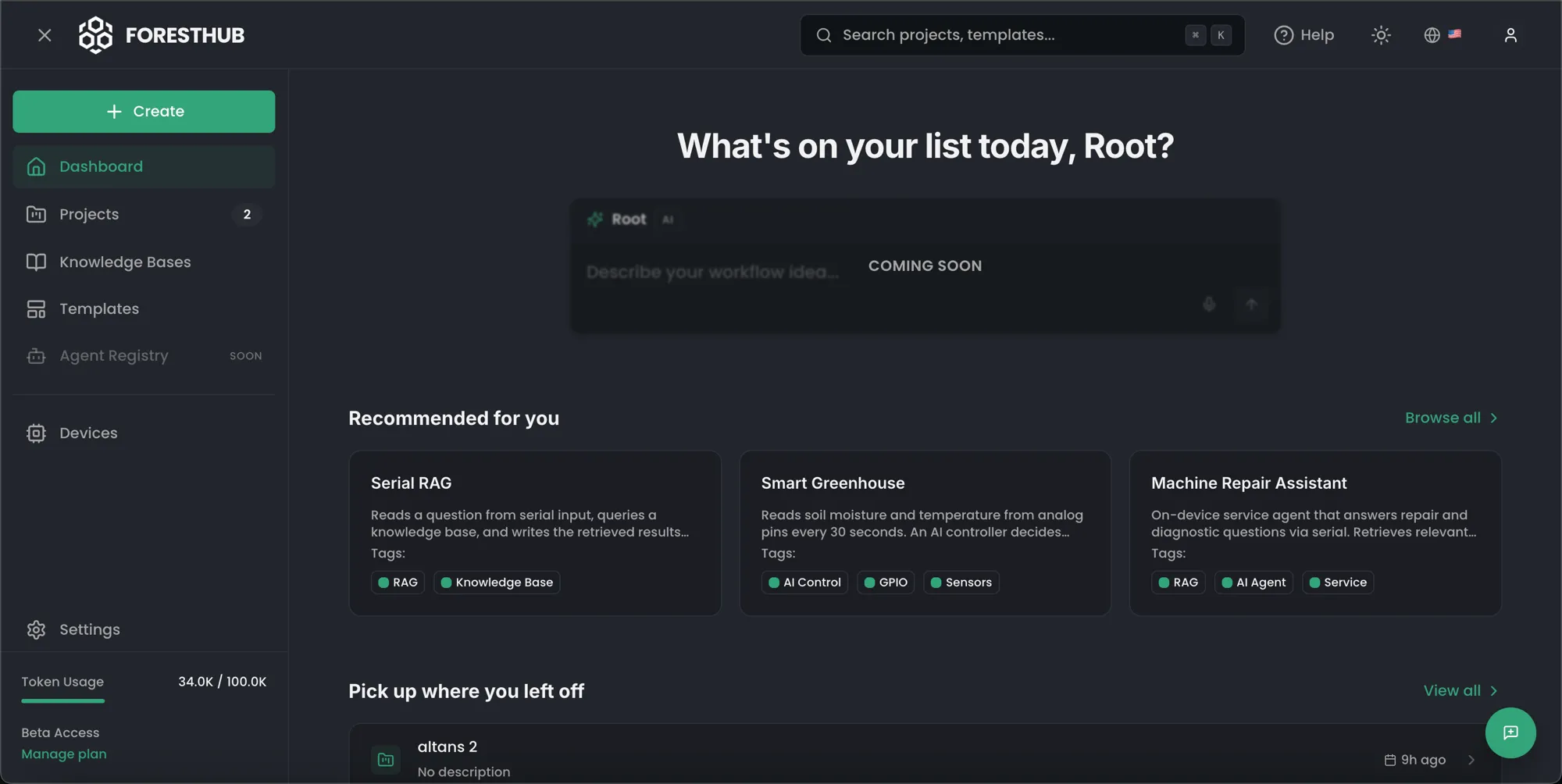Toggle the light/dark theme sun icon
Screen dimensions: 1562x784
(1381, 35)
